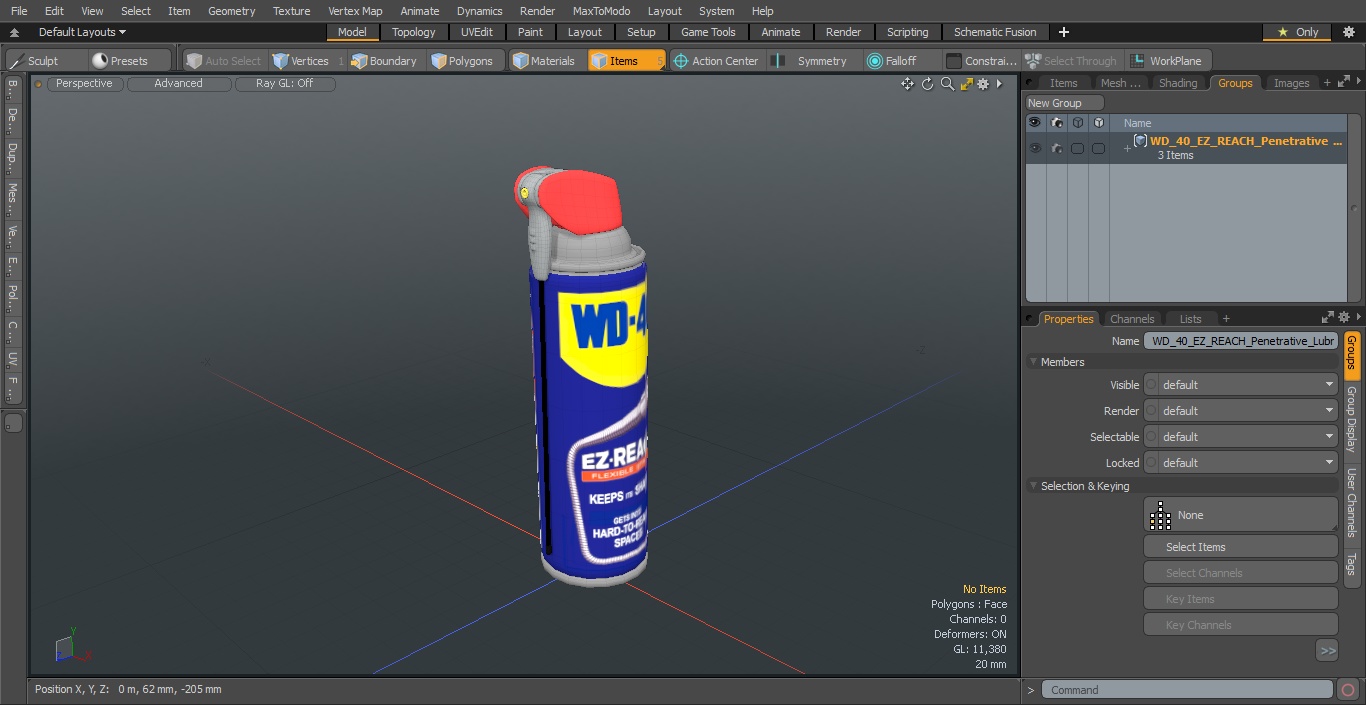Open the Advanced shading dropdown
This screenshot has height=705, width=1366.
178,84
